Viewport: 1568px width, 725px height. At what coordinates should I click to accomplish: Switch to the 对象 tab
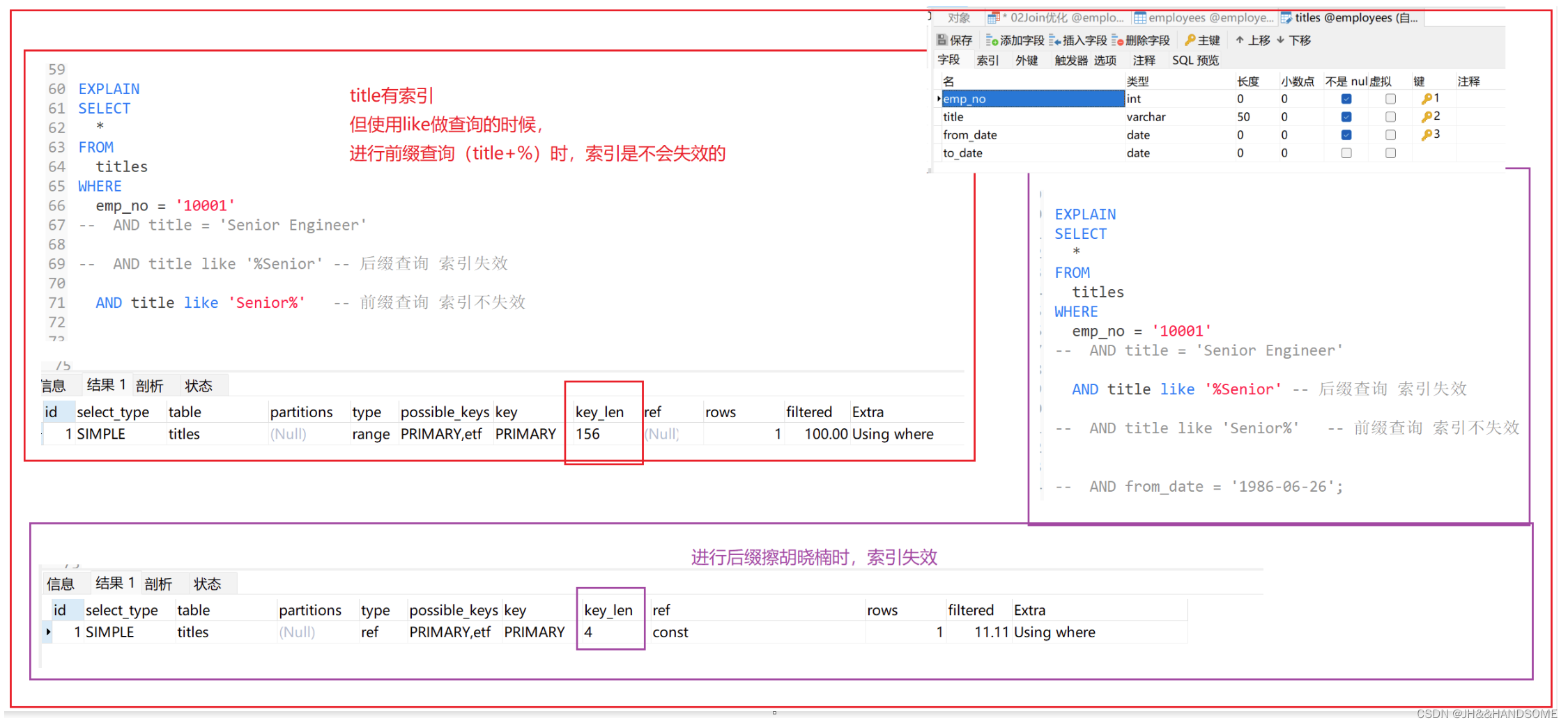point(959,18)
